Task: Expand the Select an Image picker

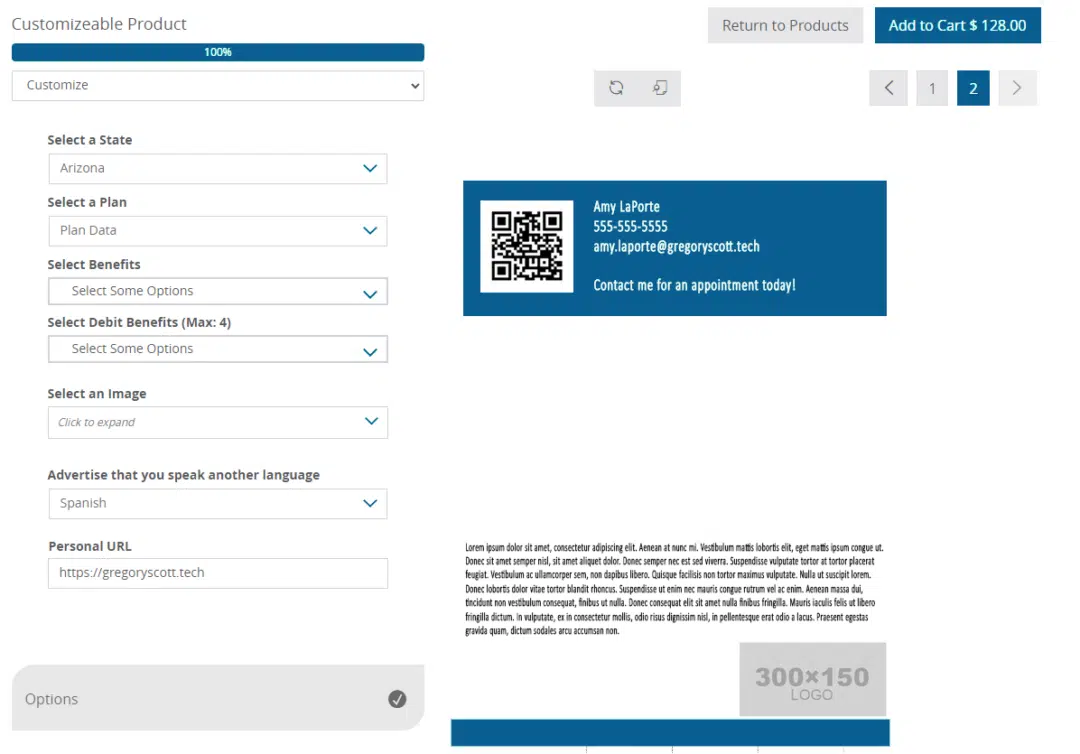Action: pyautogui.click(x=217, y=422)
